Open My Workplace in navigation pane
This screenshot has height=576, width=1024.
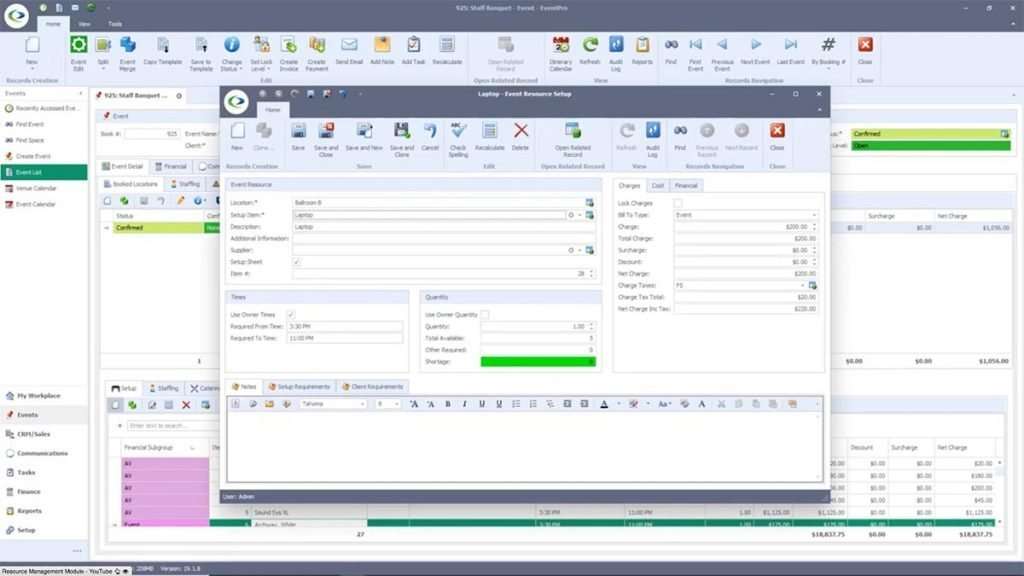tap(44, 396)
